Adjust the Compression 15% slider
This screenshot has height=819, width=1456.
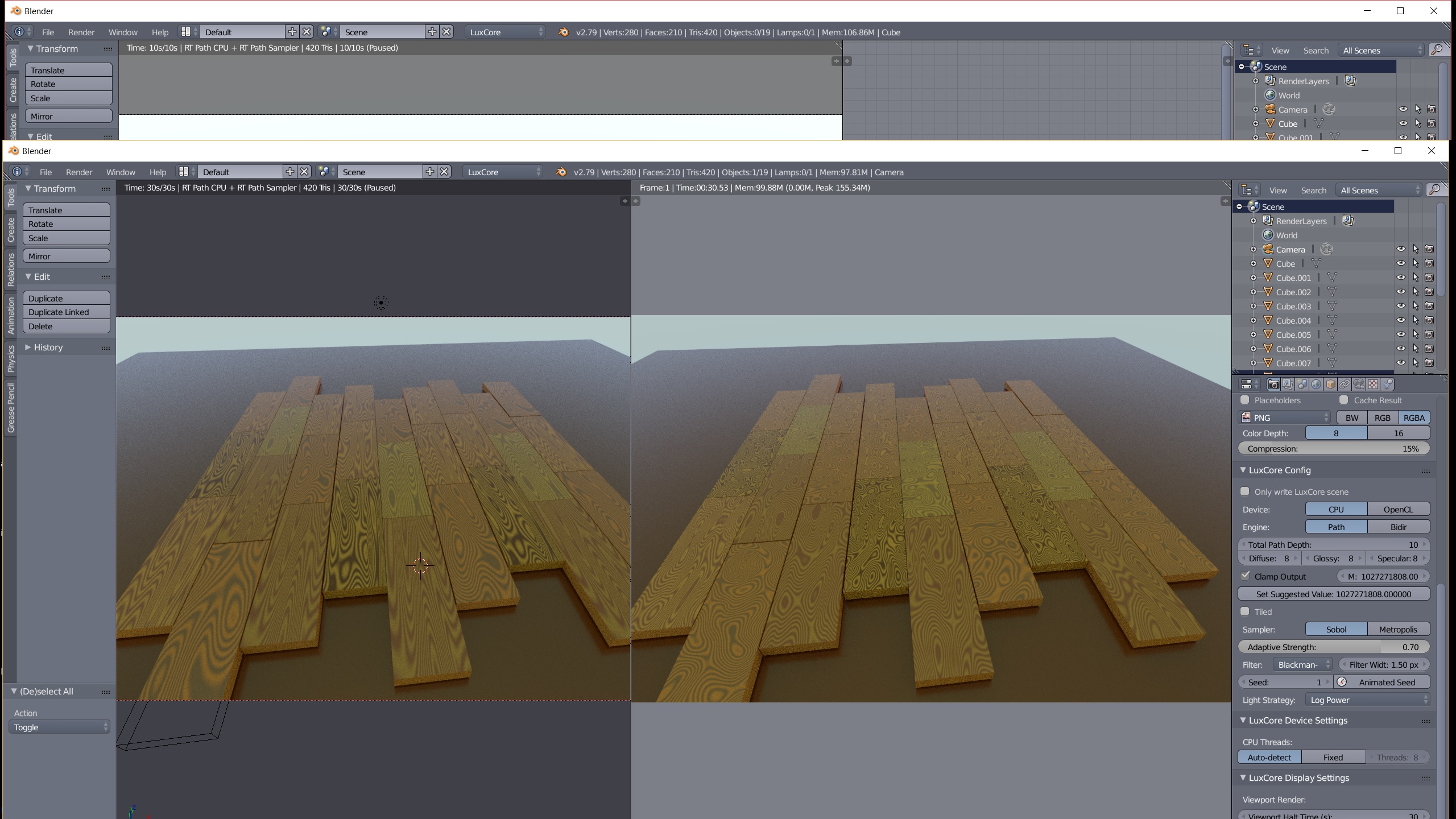(1334, 448)
